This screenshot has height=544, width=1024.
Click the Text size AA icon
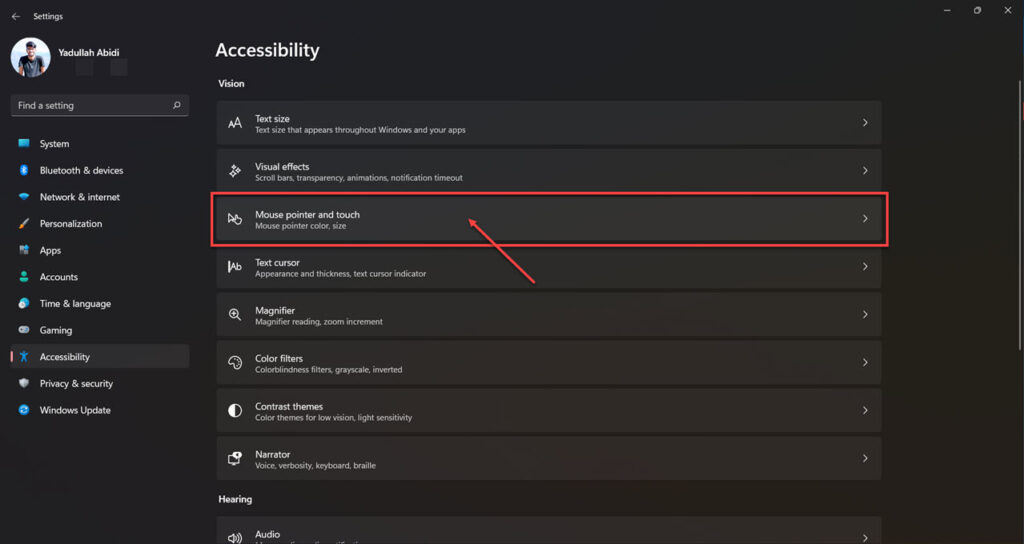[x=234, y=123]
